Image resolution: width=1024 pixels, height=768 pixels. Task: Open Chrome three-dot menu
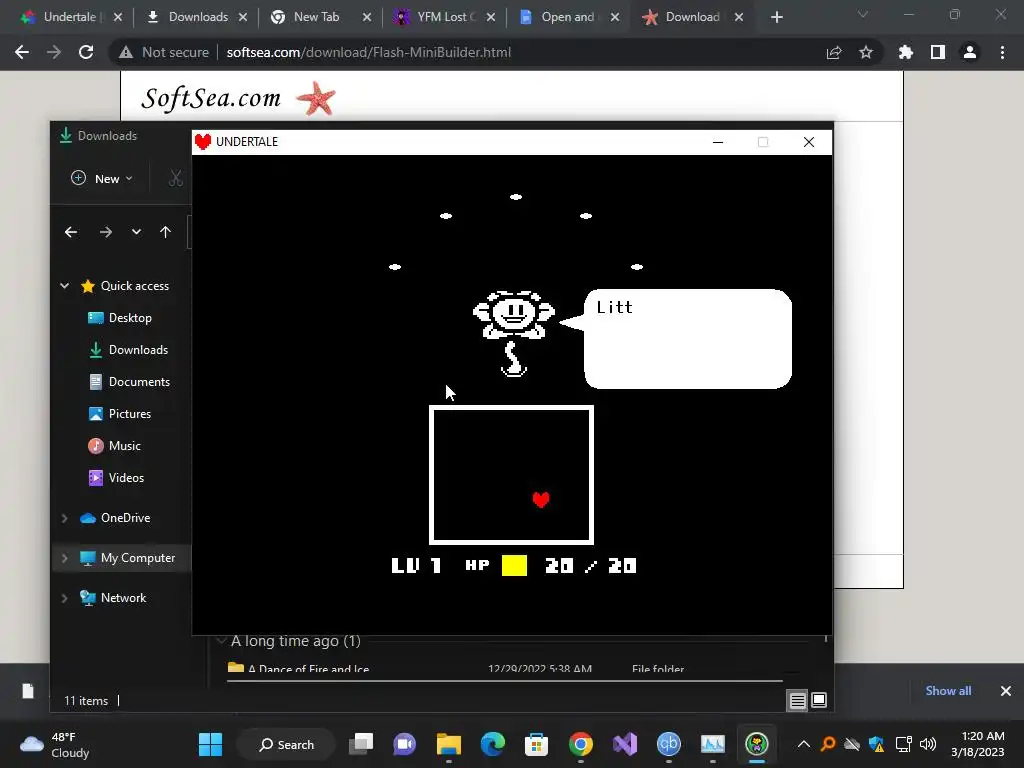coord(1002,52)
